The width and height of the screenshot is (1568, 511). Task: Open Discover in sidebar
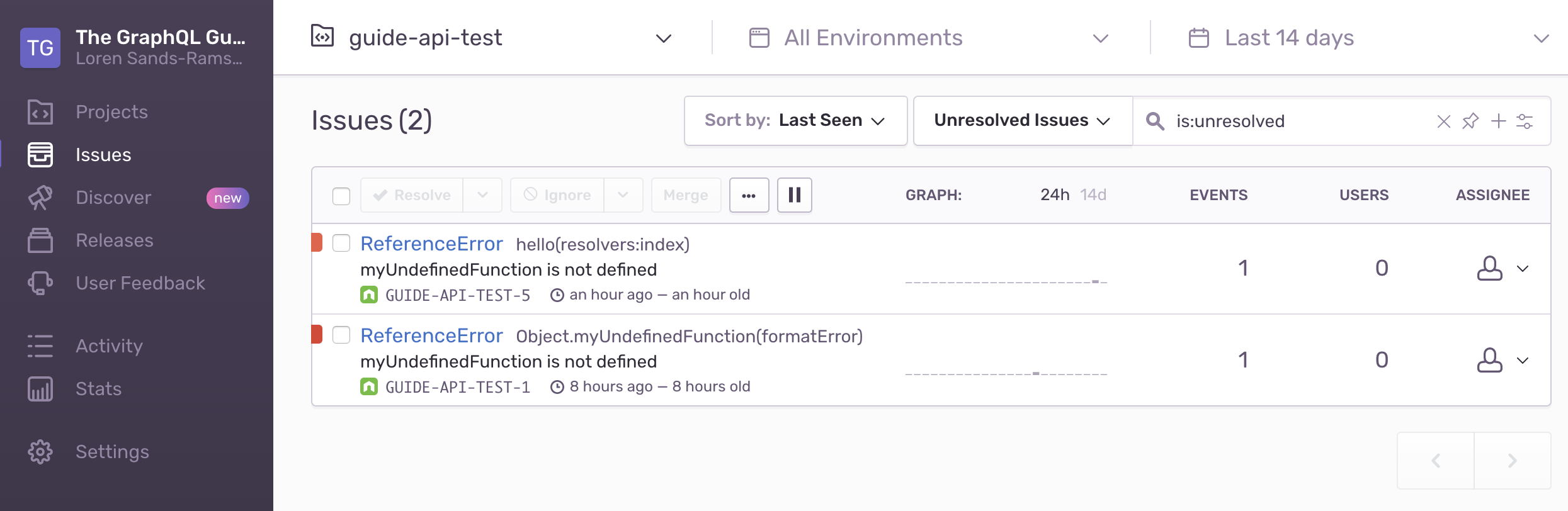pos(113,198)
